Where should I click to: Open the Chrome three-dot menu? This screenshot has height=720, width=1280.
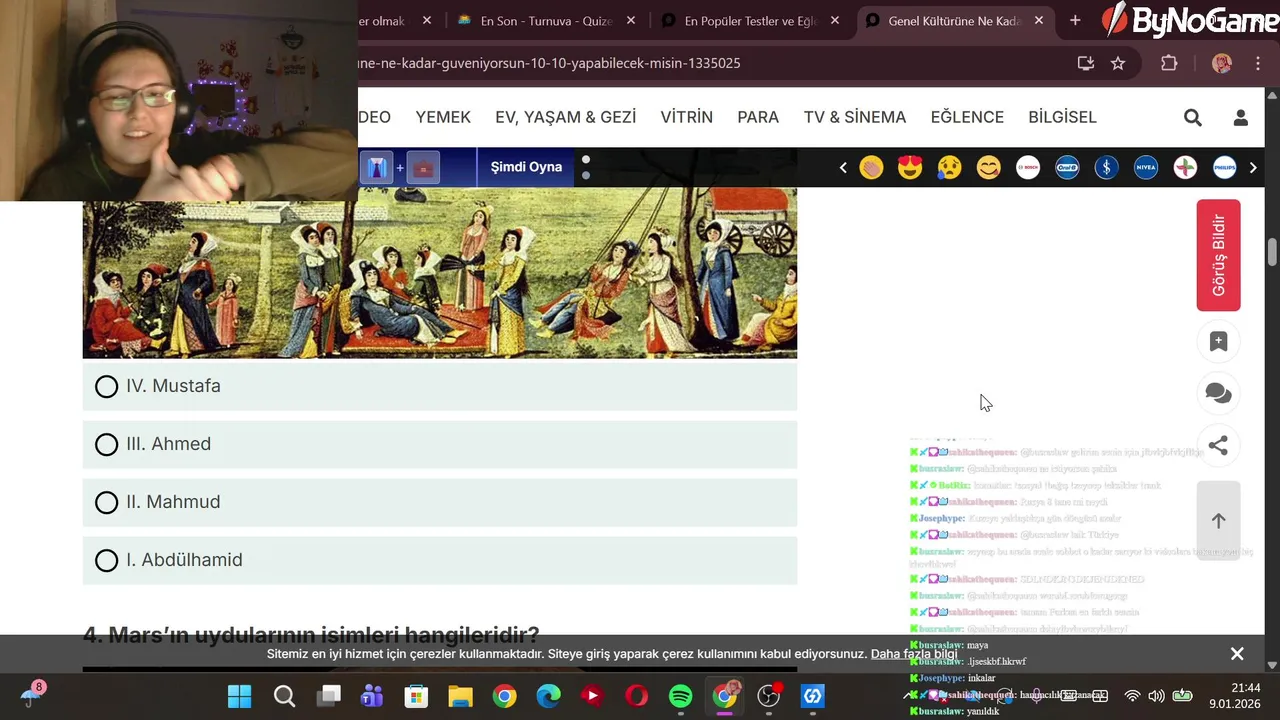[x=1257, y=63]
